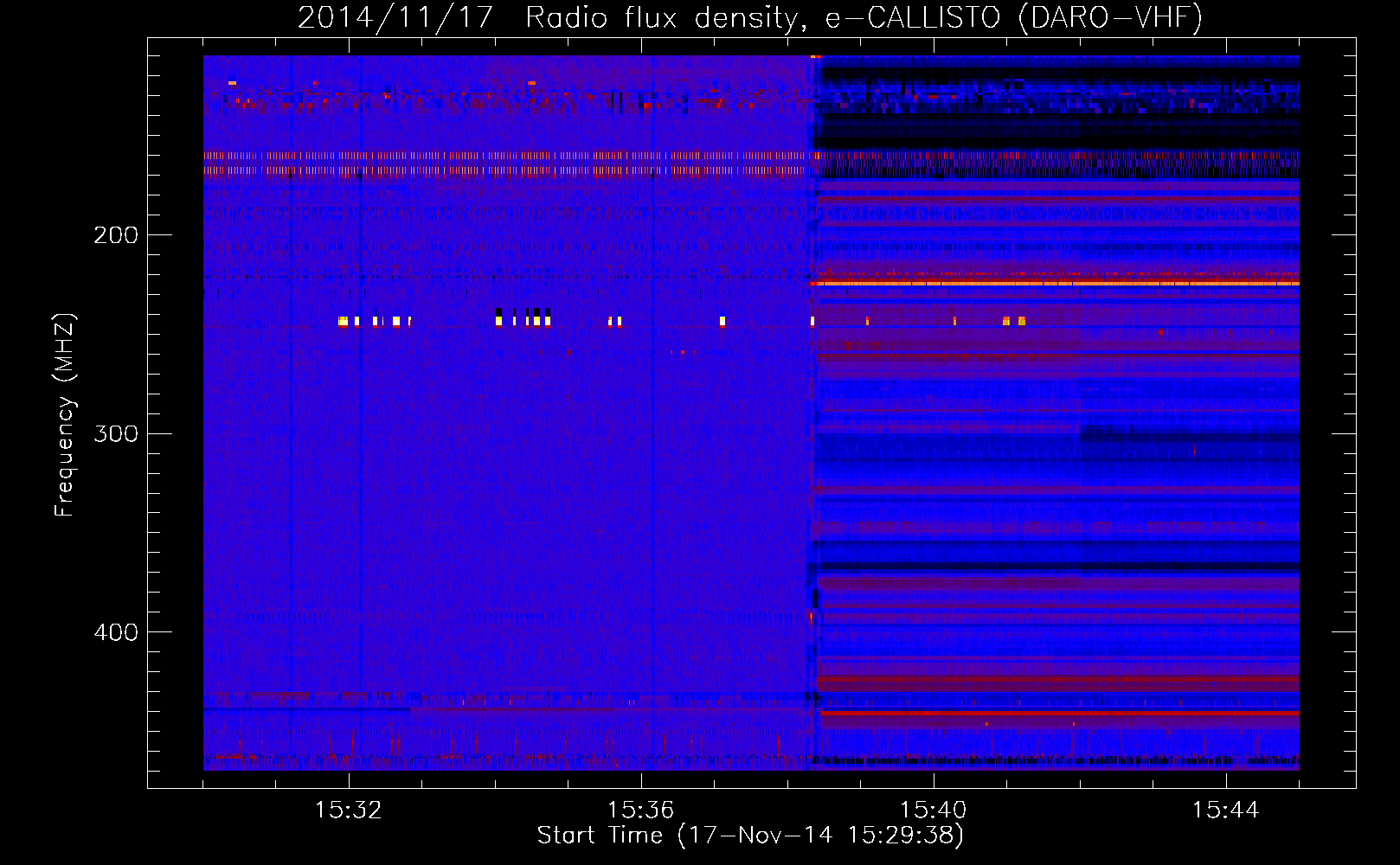Click the 200 frequency tick label
Viewport: 1400px width, 865px height.
(116, 235)
